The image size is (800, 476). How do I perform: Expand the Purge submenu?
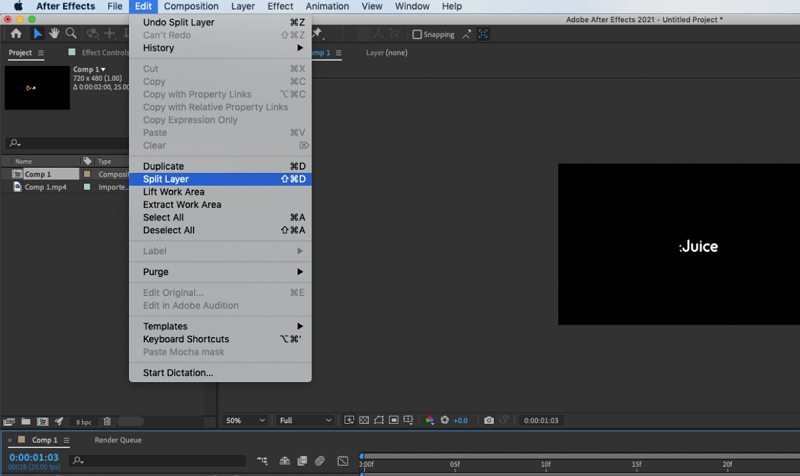[x=220, y=272]
